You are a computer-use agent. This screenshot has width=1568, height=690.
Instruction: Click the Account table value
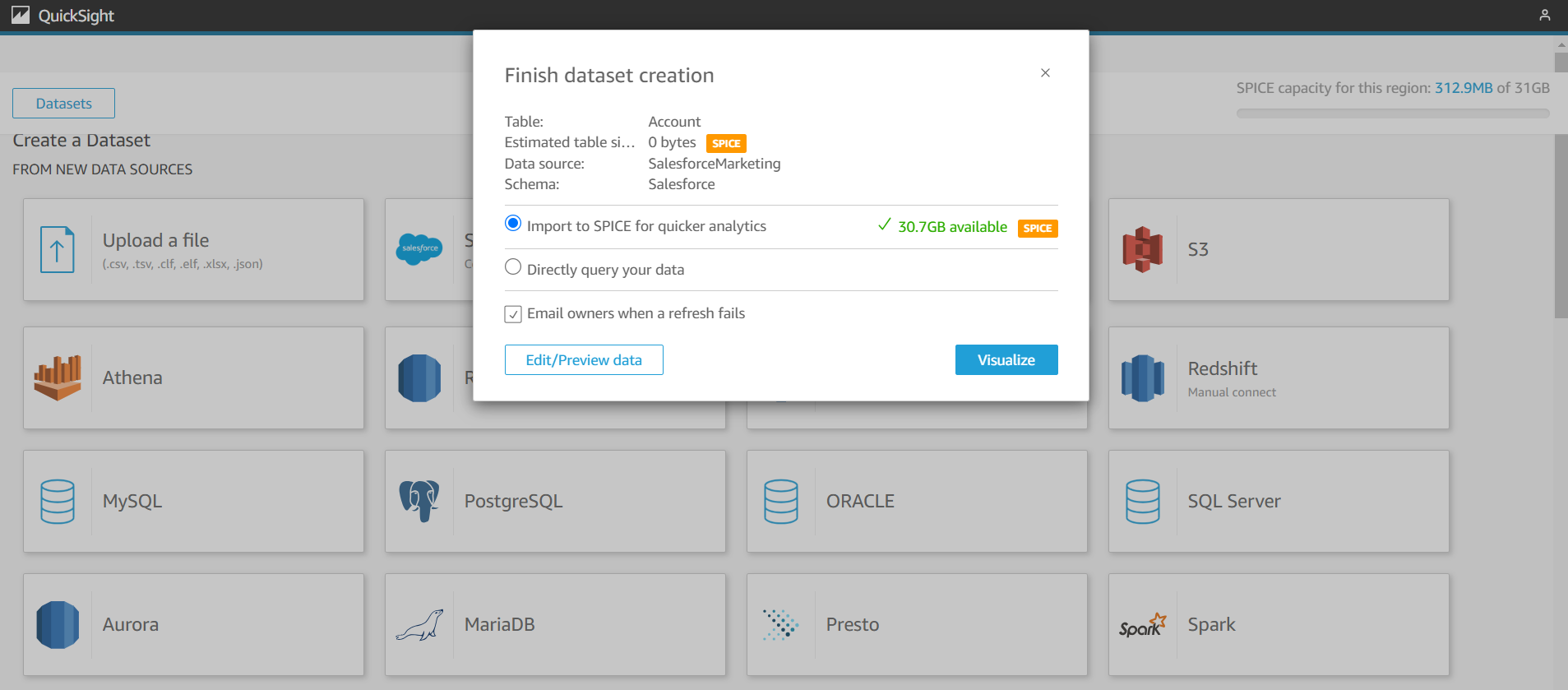tap(674, 122)
